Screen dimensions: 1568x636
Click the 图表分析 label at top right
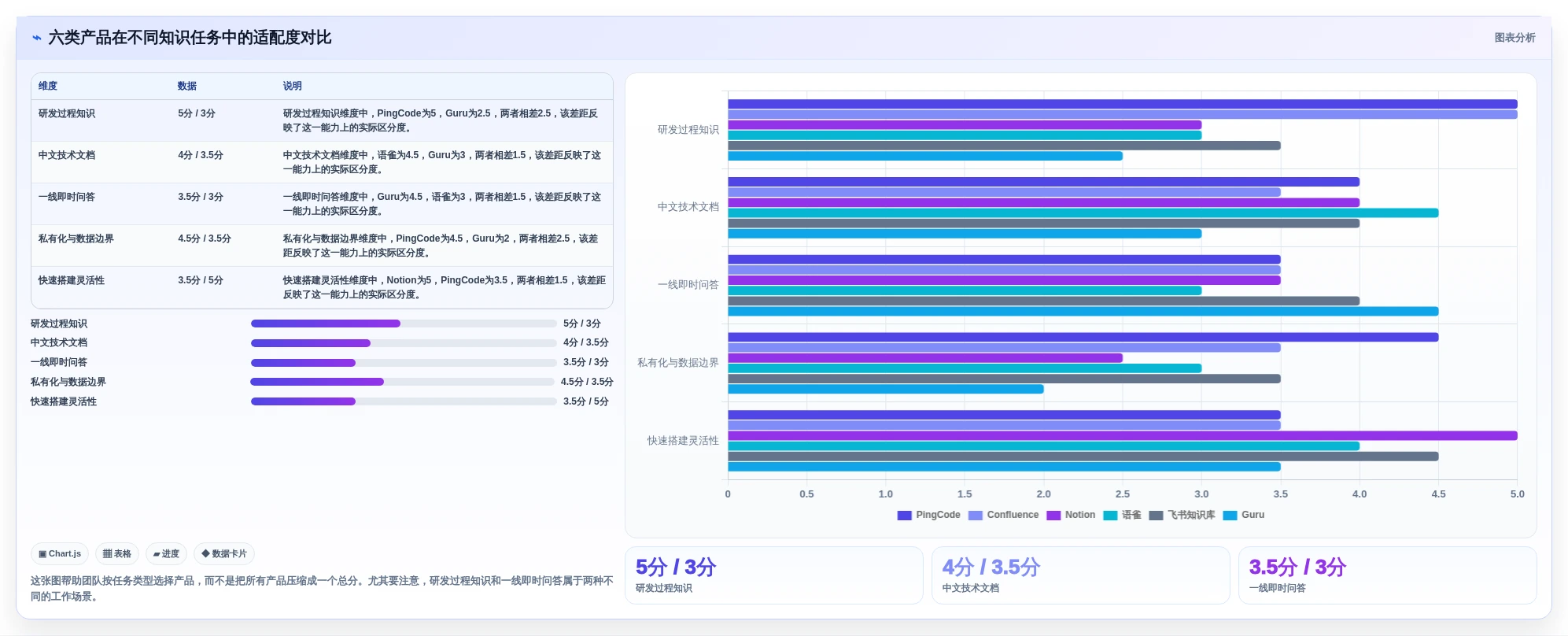coord(1515,38)
